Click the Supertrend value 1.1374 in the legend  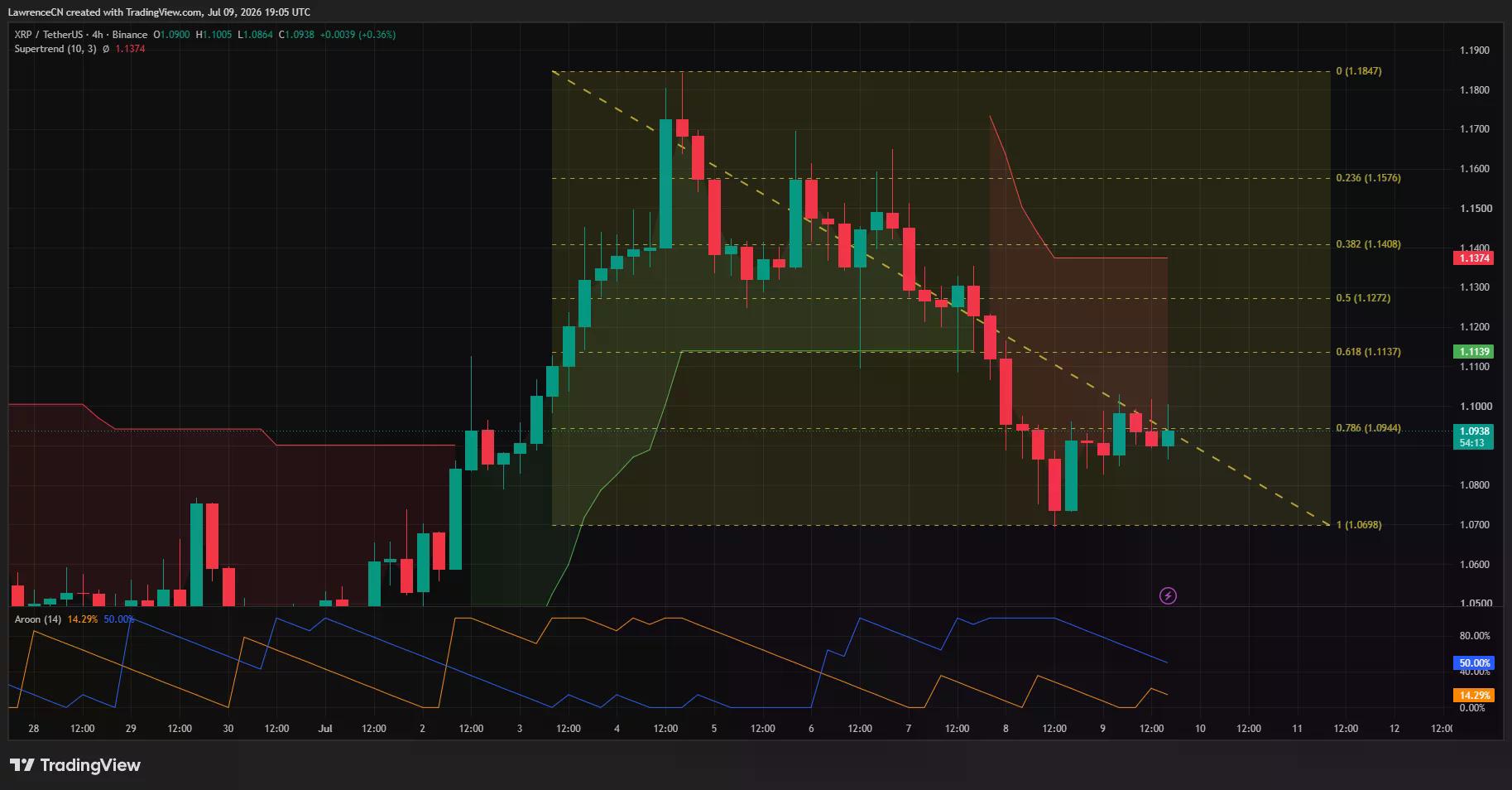(130, 49)
